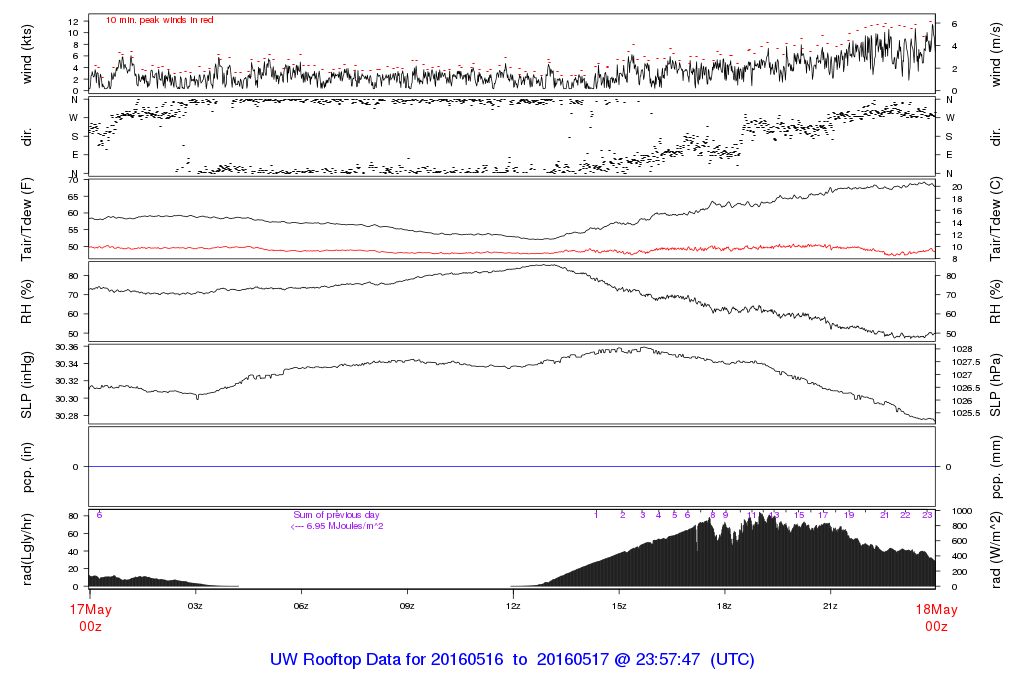Click the purple hour label "19"
The height and width of the screenshot is (700, 1024).
point(849,515)
